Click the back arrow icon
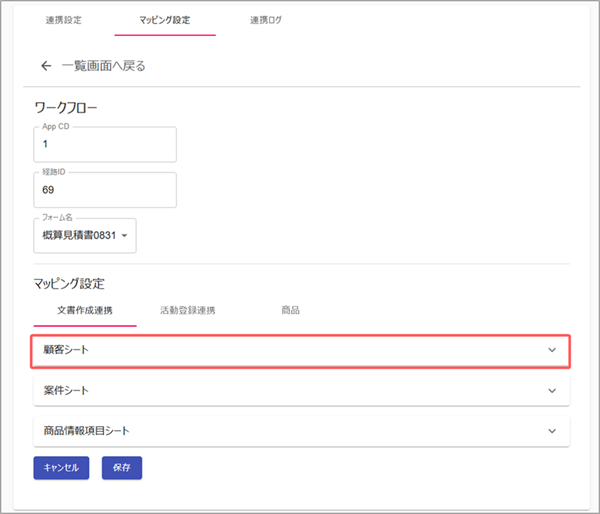Viewport: 600px width, 514px height. click(45, 66)
